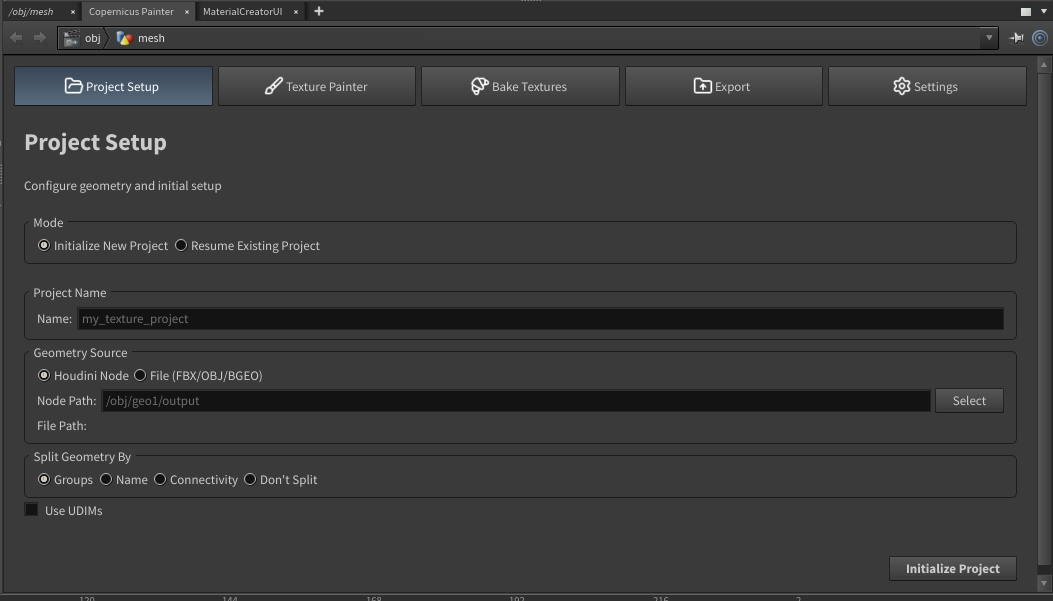This screenshot has width=1053, height=601.
Task: Switch to the MaterialCreatorUI tab
Action: (x=242, y=11)
